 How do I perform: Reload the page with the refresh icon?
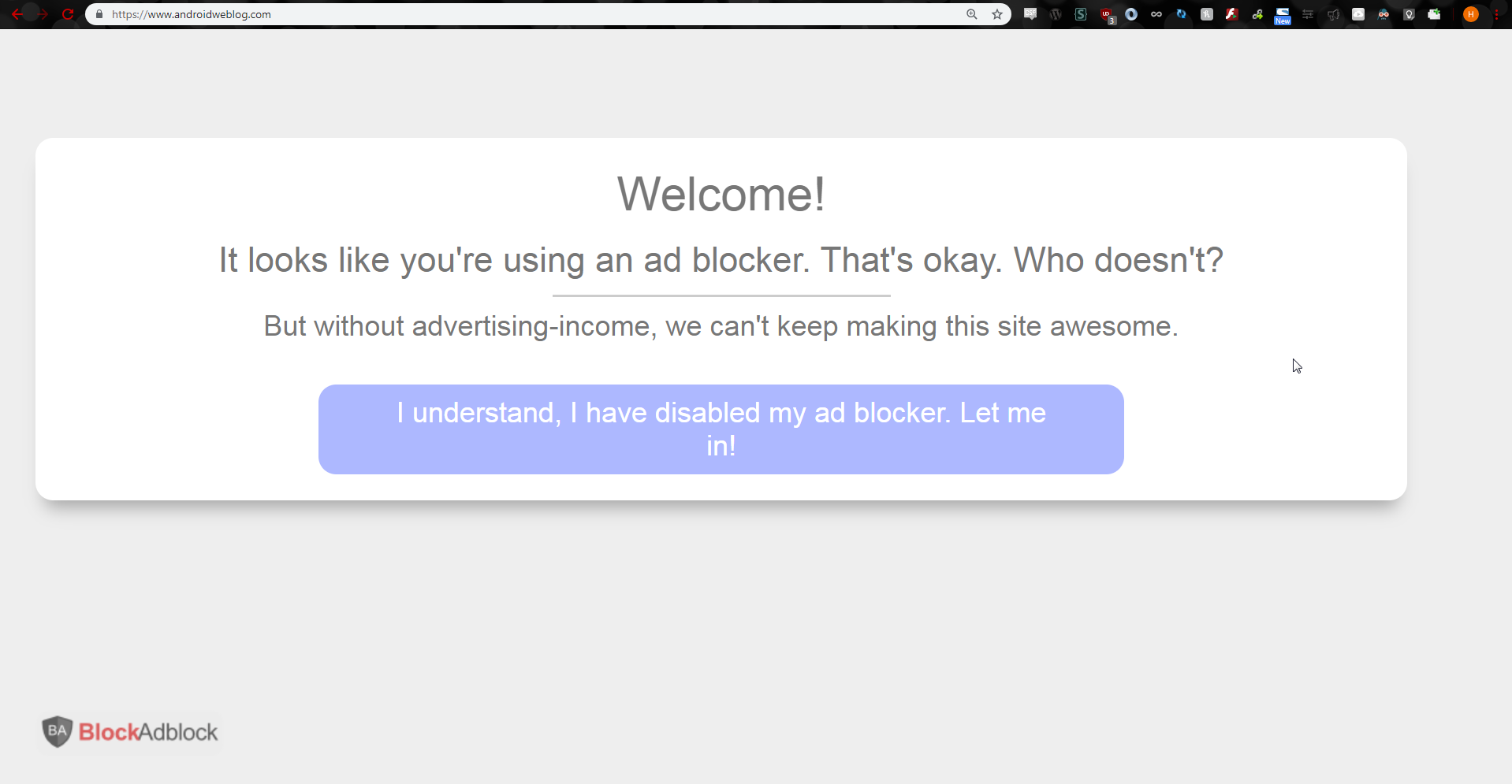click(x=68, y=14)
